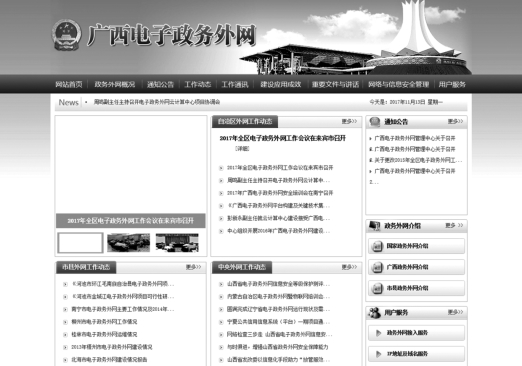Click the play arrow on IP地址 service button
The image size is (522, 366).
(x=378, y=354)
